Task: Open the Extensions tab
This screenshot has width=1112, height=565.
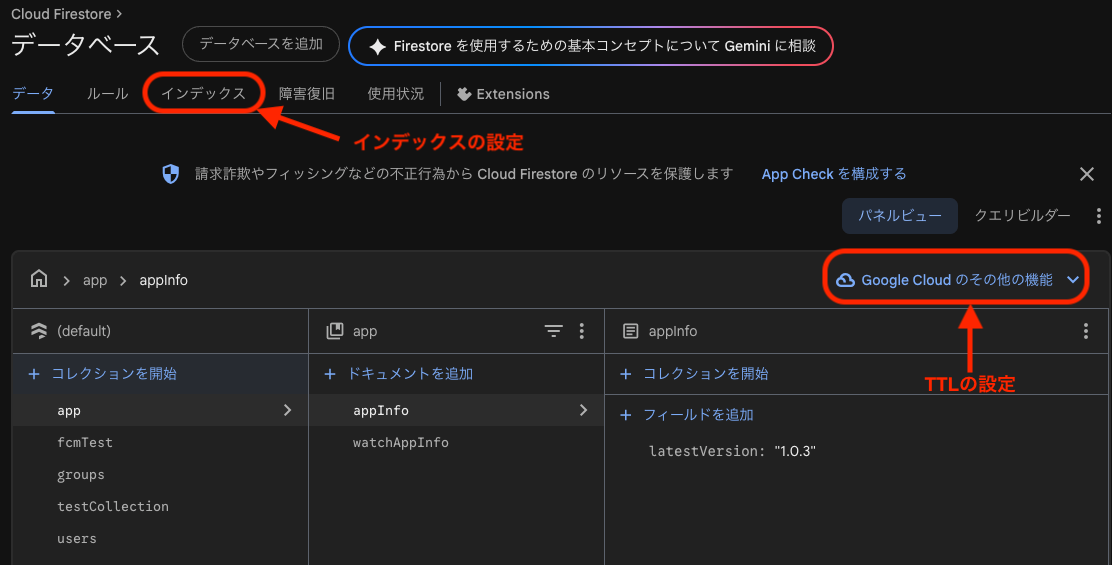Action: click(504, 94)
